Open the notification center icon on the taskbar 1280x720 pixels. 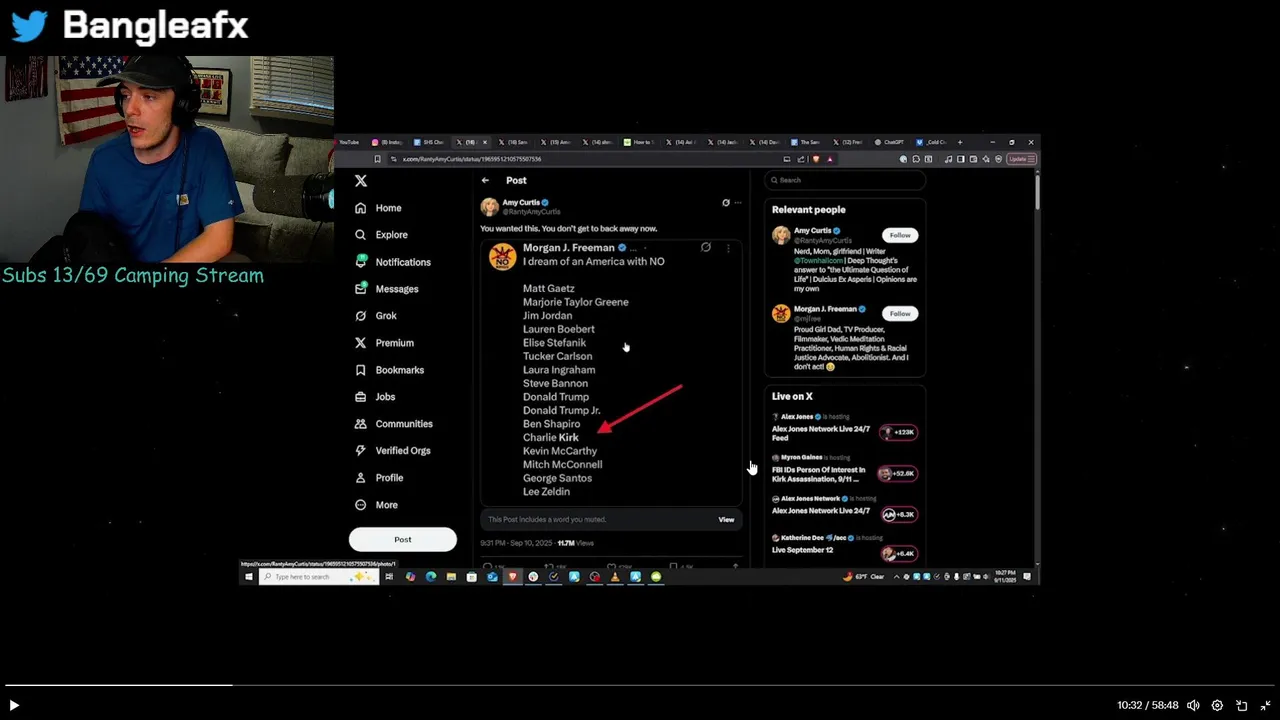[x=1027, y=577]
